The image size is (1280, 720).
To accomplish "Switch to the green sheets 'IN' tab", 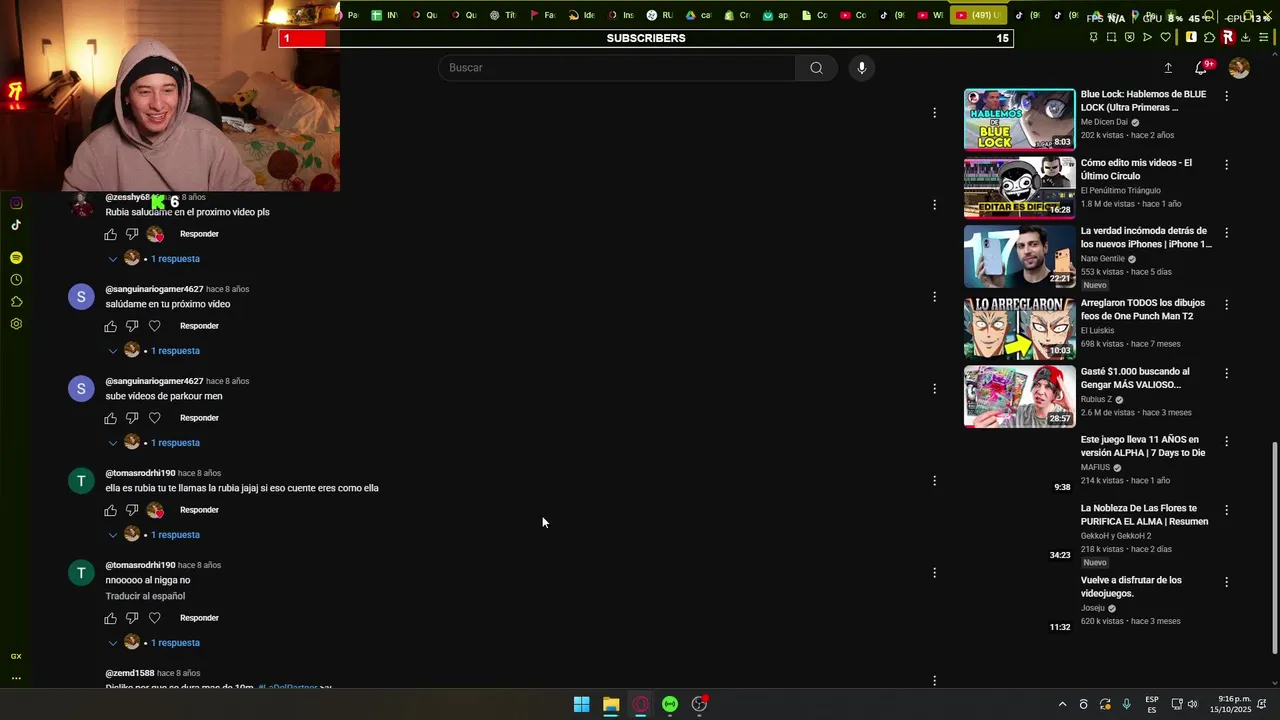I will point(384,15).
